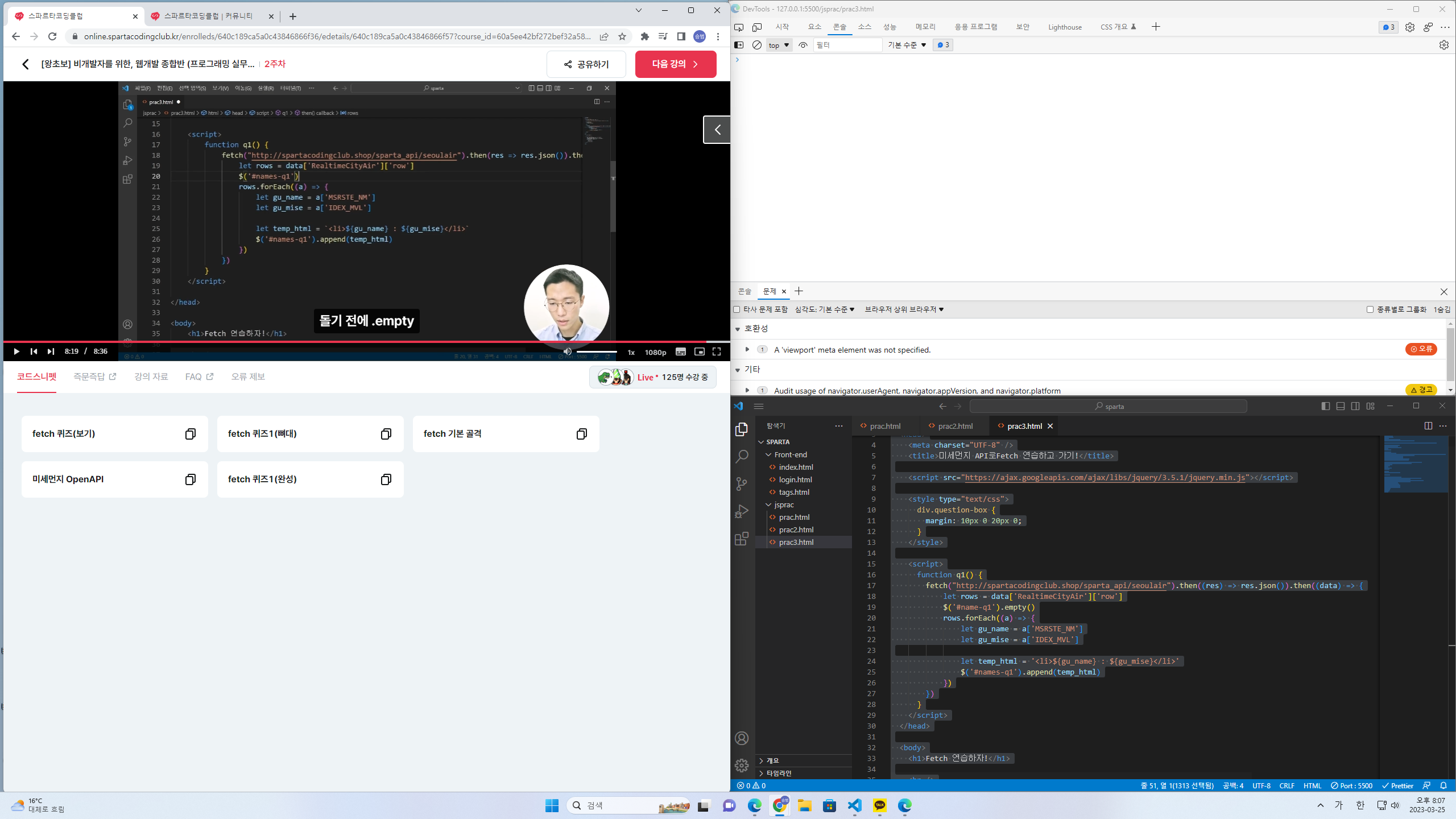
Task: Click the '공유하기' share button
Action: (586, 64)
